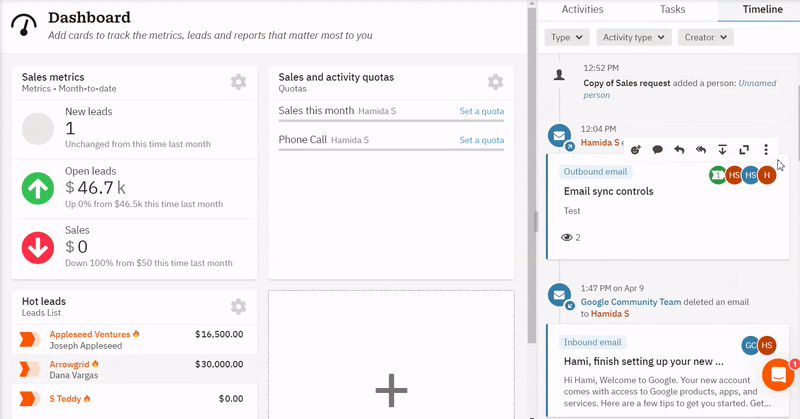Open the Type filter dropdown
800x419 pixels.
coord(567,37)
